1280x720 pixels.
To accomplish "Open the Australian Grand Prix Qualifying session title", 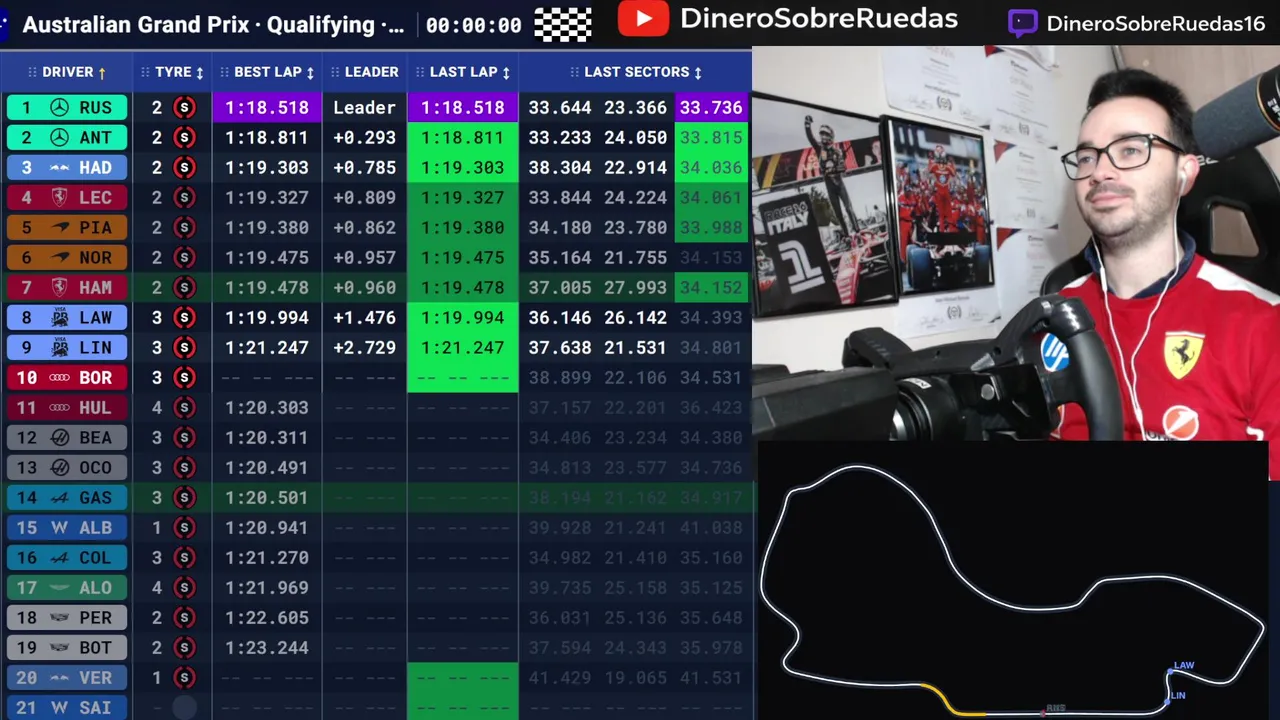I will coord(213,25).
